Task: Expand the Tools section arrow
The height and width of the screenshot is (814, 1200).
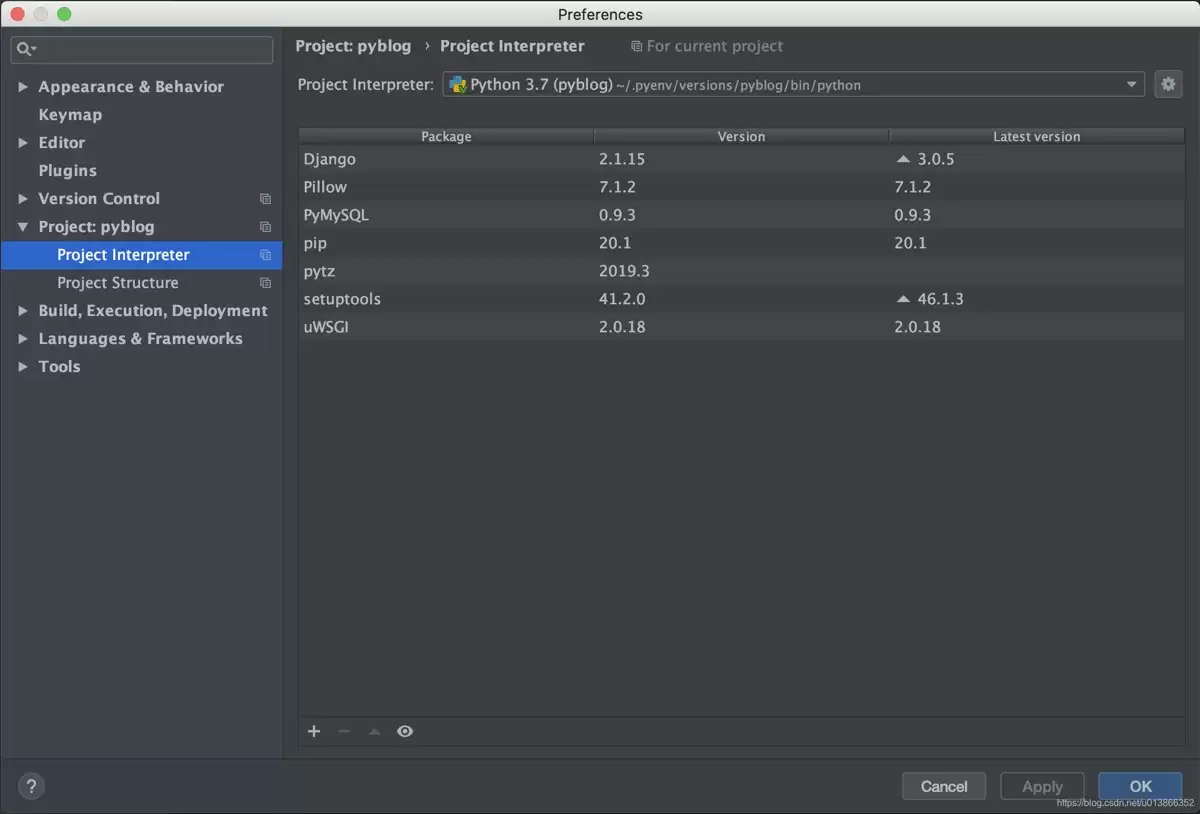Action: [x=23, y=367]
